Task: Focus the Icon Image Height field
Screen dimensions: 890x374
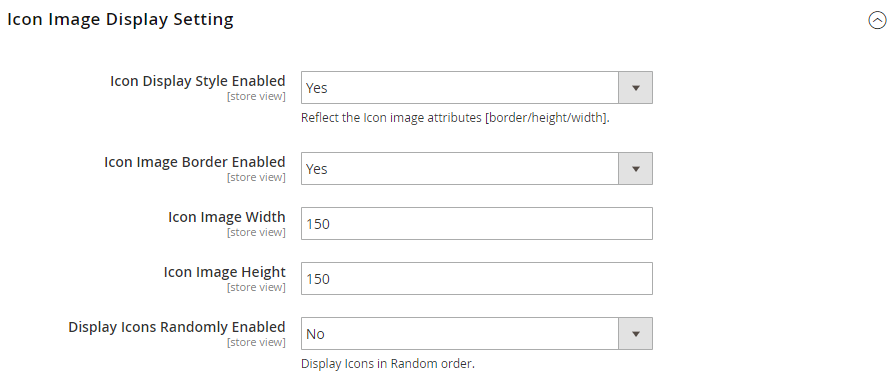Action: (x=477, y=279)
